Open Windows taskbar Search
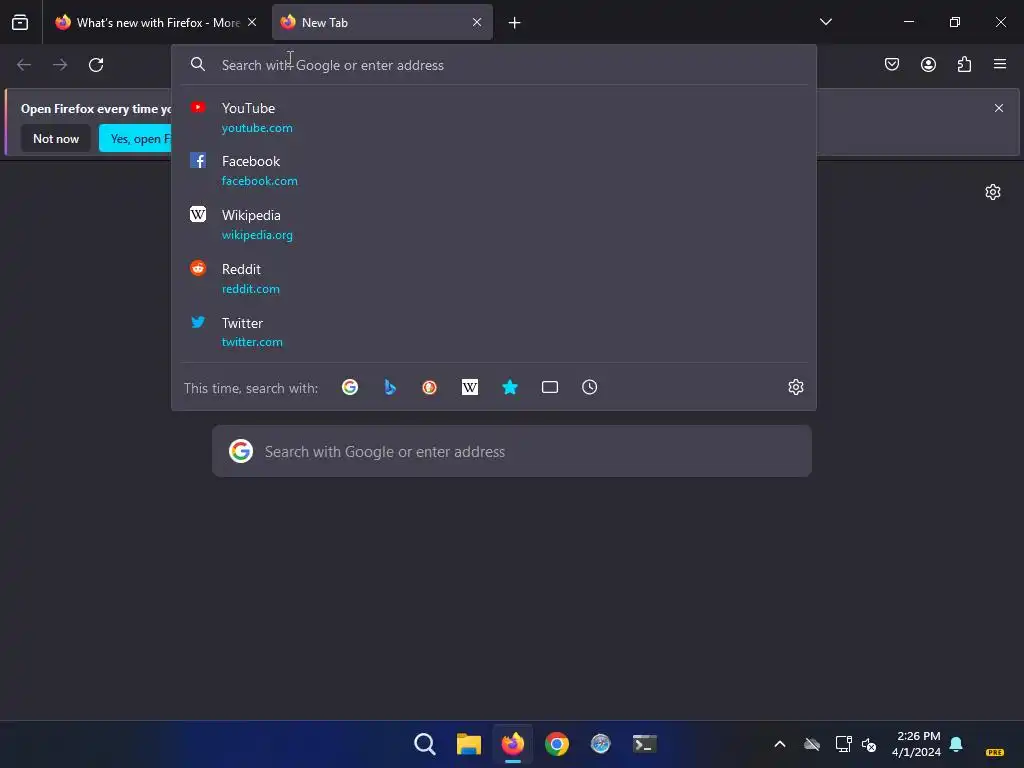Screen dimensions: 1024x768 point(424,744)
